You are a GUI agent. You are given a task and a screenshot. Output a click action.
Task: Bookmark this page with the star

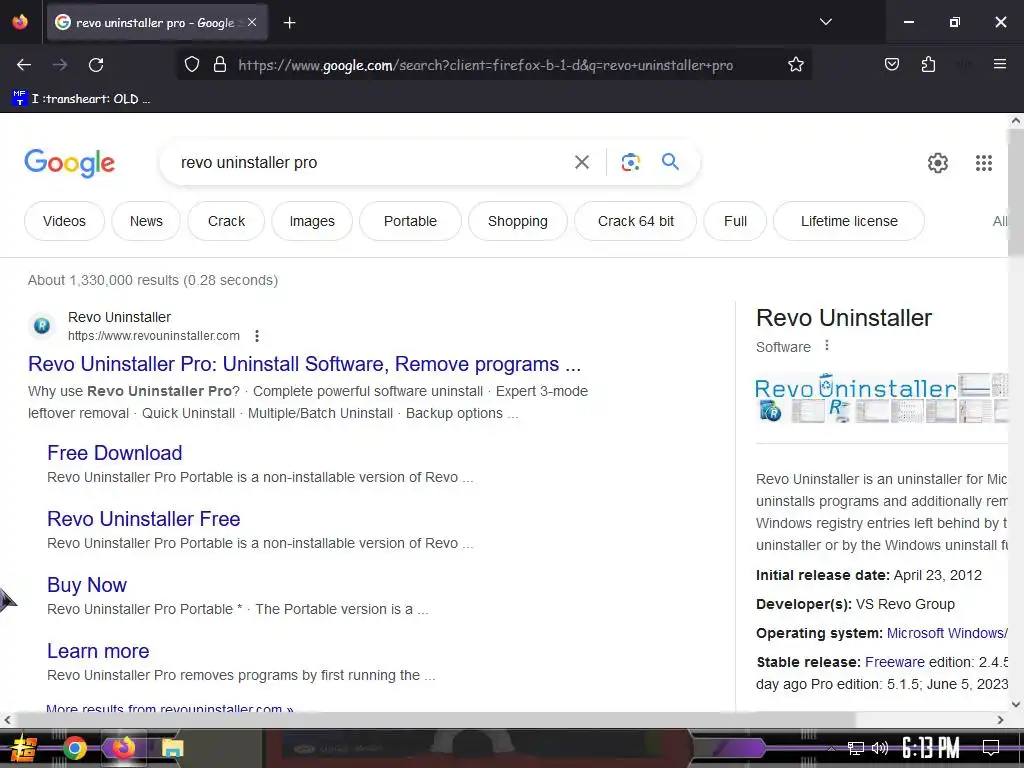[x=795, y=65]
